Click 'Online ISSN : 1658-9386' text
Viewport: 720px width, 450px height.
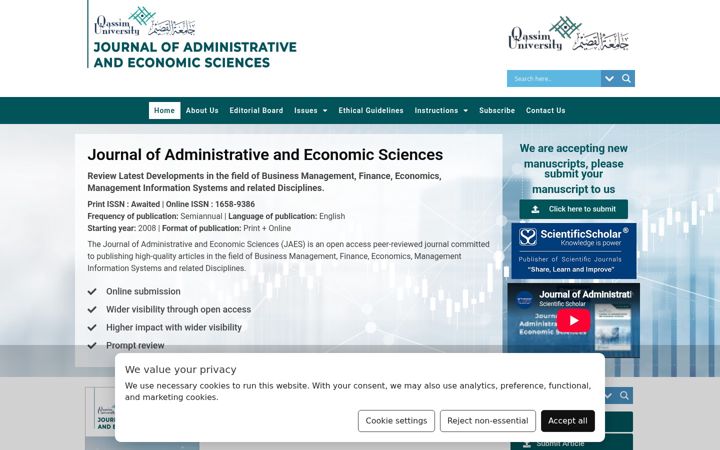tap(210, 204)
